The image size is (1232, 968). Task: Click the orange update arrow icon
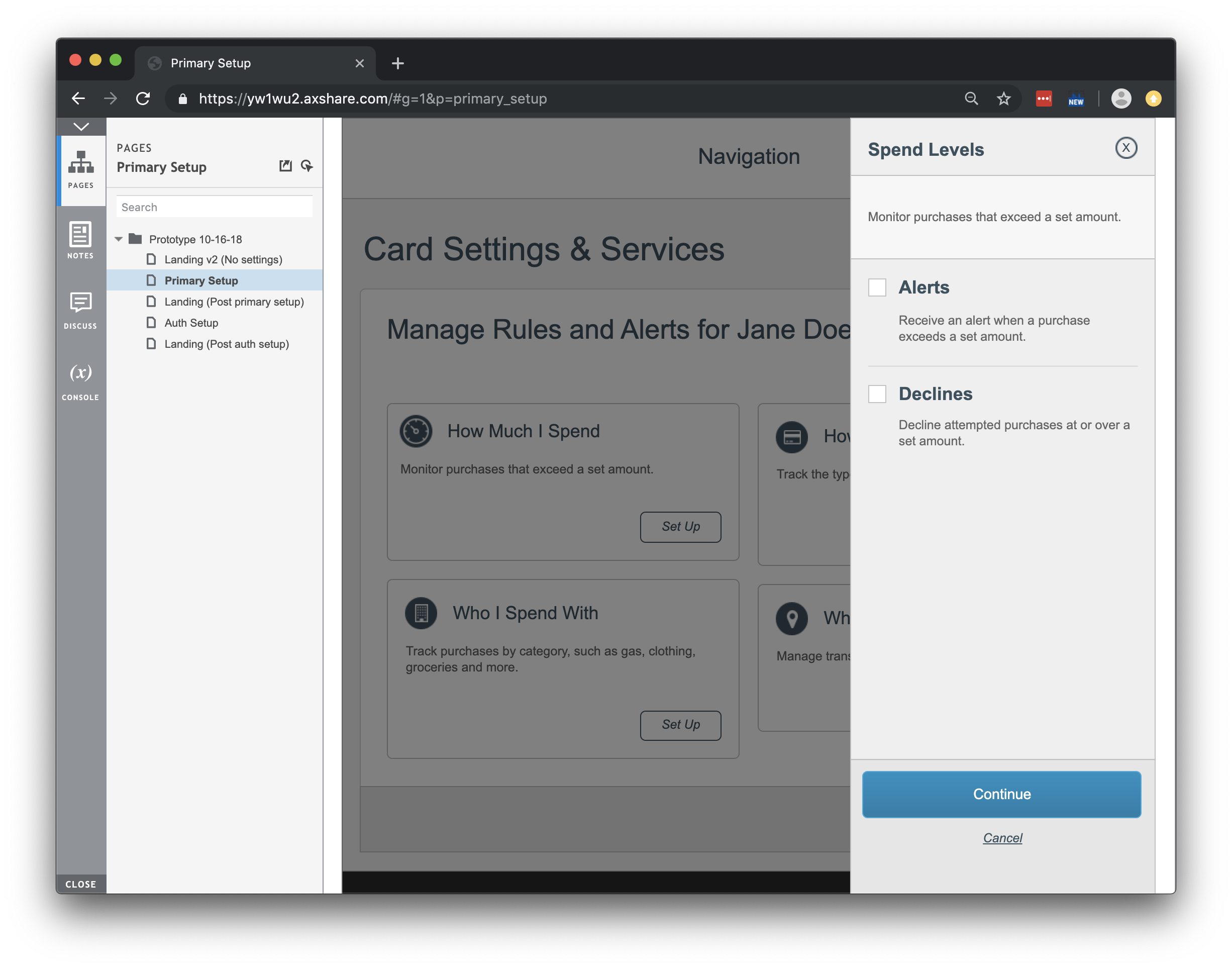pyautogui.click(x=1153, y=99)
